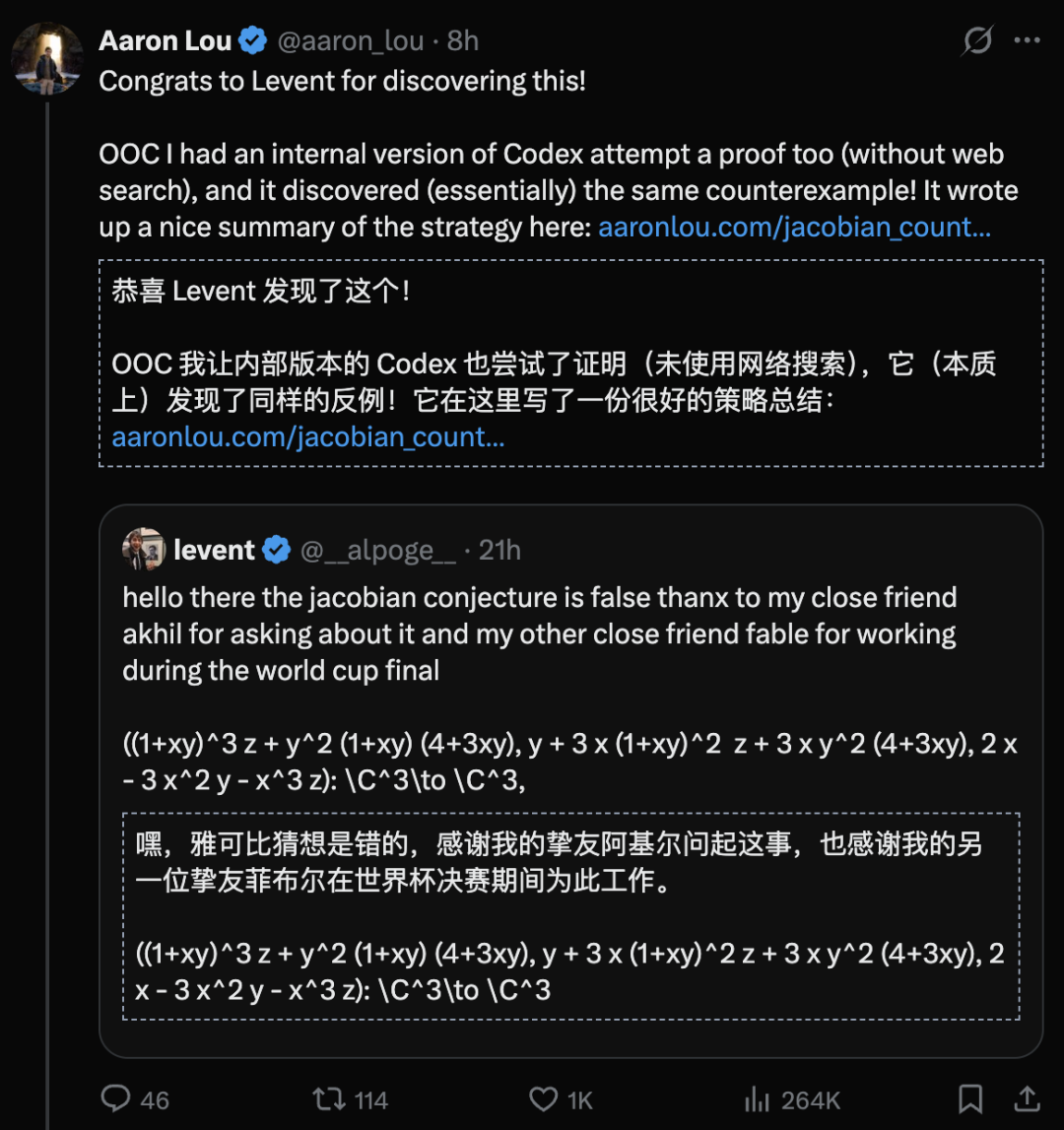Click the reply comment icon
The width and height of the screenshot is (1064, 1130).
pyautogui.click(x=115, y=1099)
